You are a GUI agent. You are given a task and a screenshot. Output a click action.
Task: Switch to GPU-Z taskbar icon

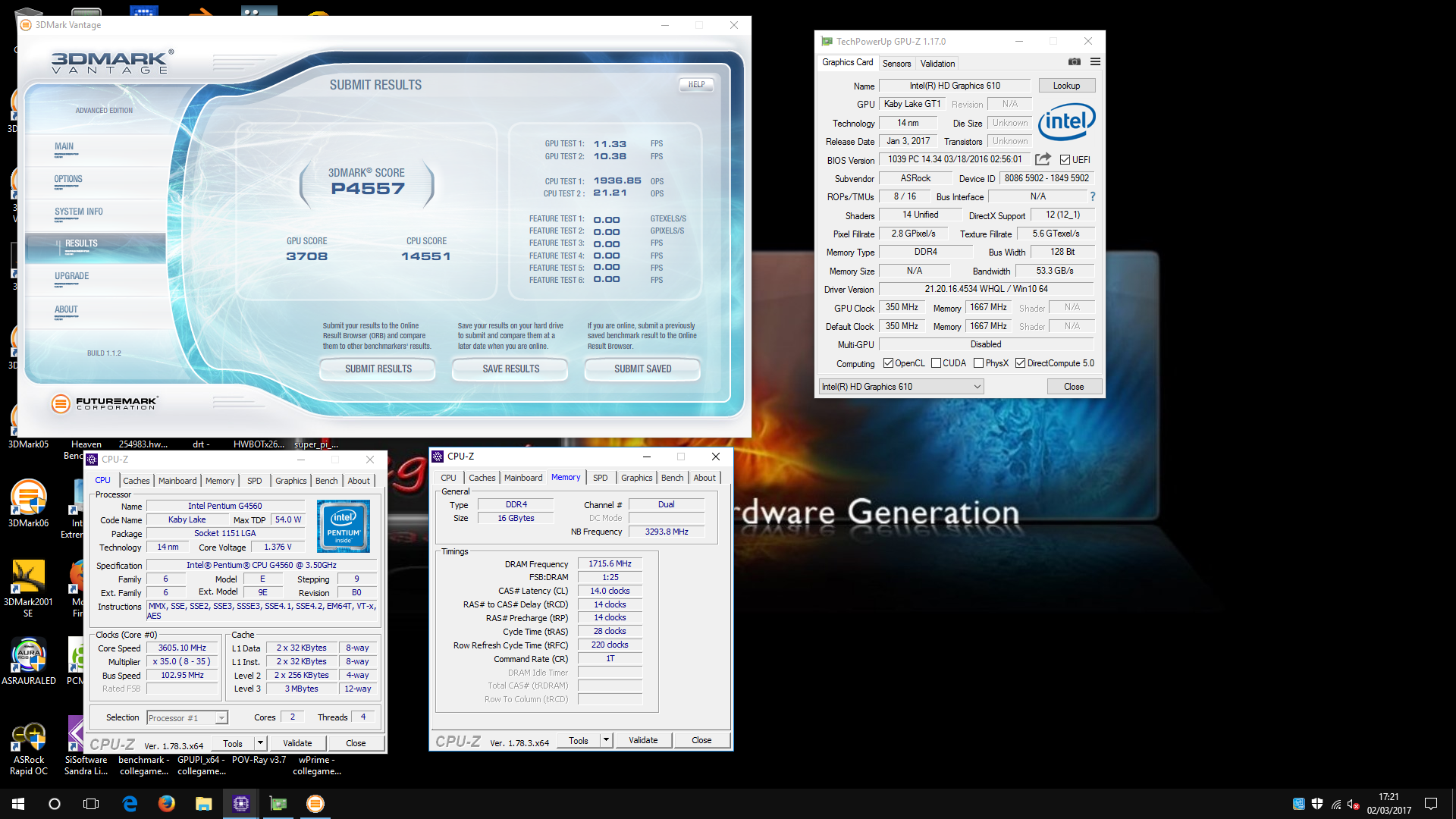click(278, 804)
